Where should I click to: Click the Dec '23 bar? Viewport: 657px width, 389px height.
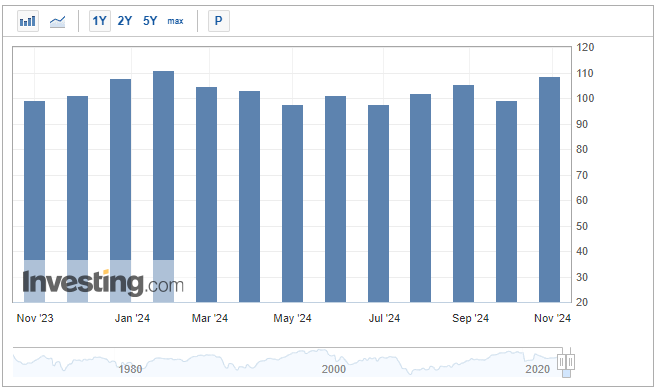78,199
